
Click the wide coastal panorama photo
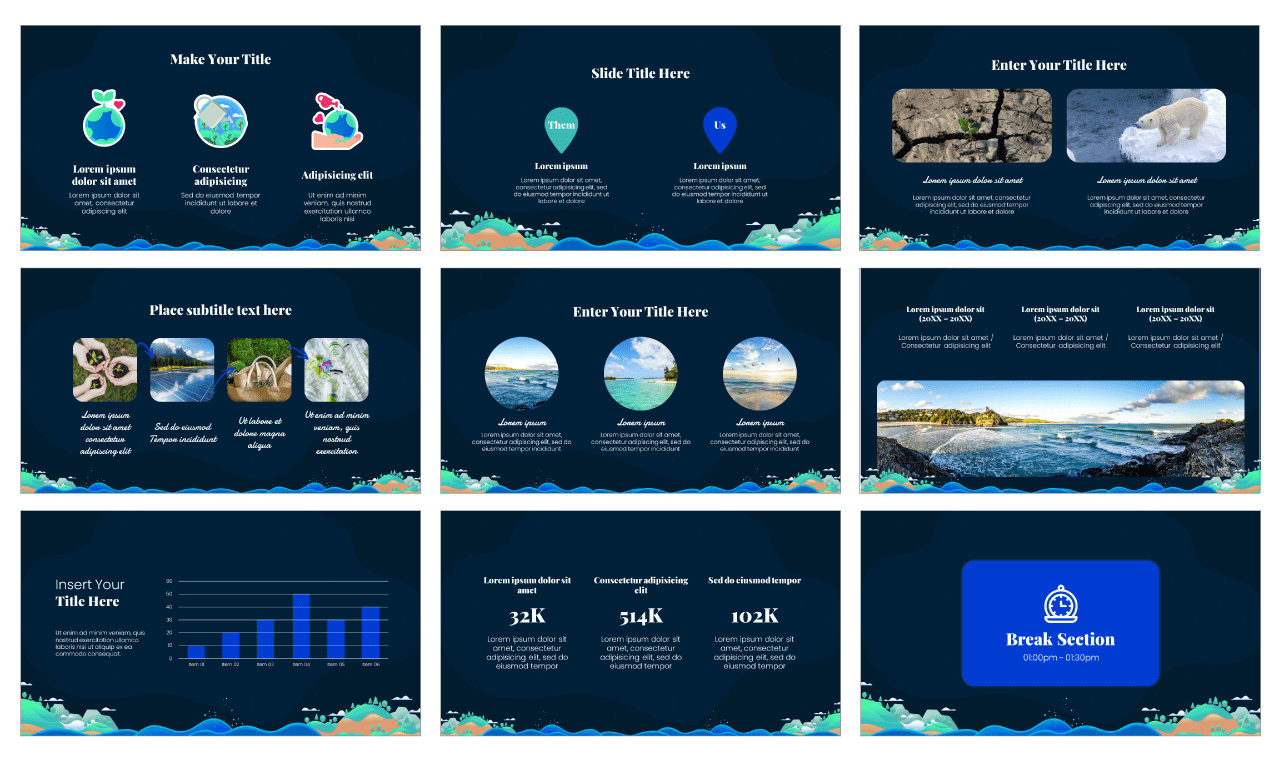click(x=1060, y=428)
